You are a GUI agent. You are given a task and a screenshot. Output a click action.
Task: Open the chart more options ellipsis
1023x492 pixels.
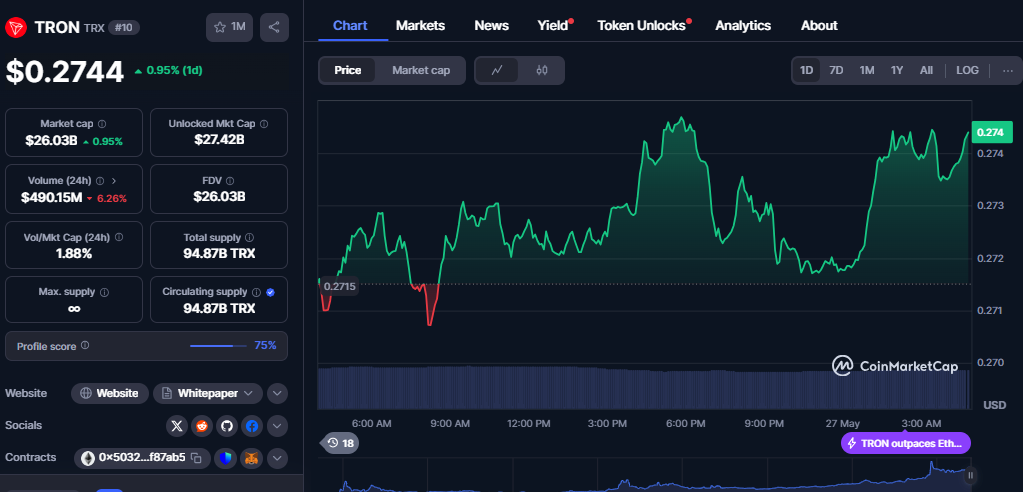(1008, 70)
